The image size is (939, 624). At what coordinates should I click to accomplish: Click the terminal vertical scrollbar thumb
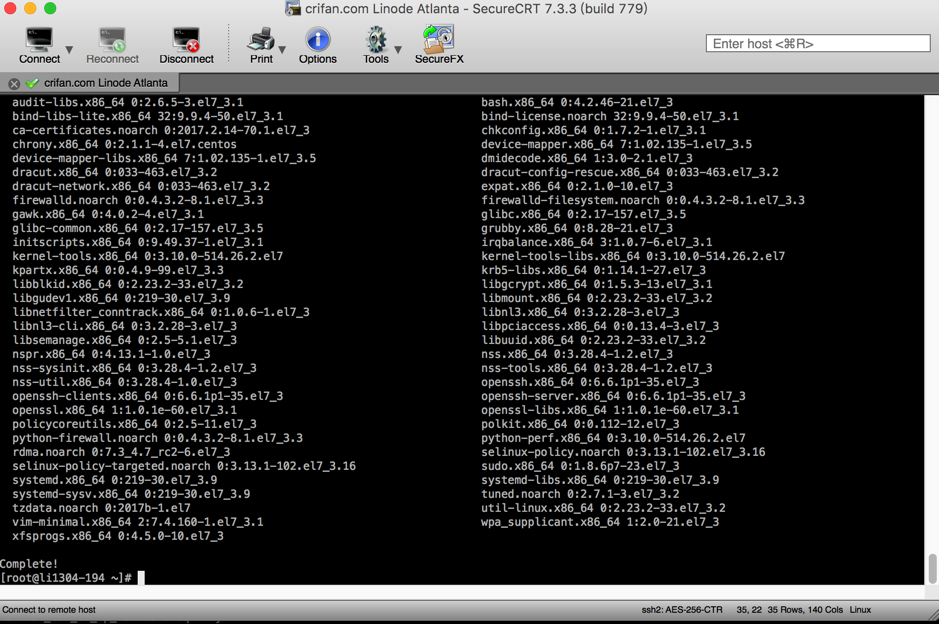[932, 568]
